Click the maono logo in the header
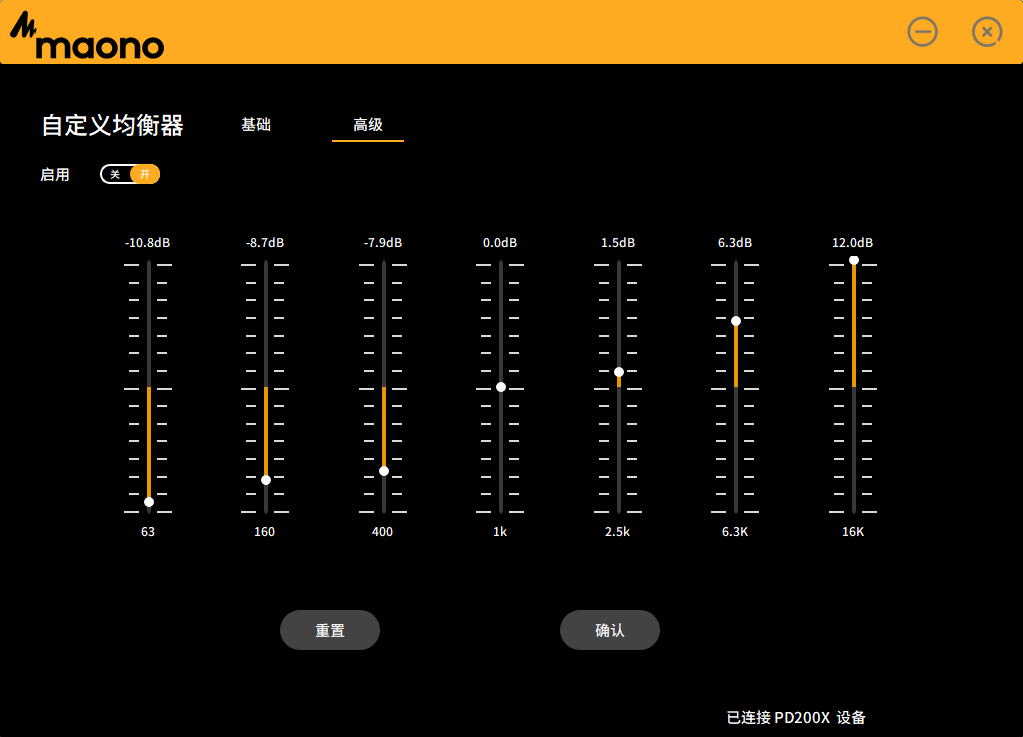Image resolution: width=1023 pixels, height=737 pixels. tap(87, 37)
